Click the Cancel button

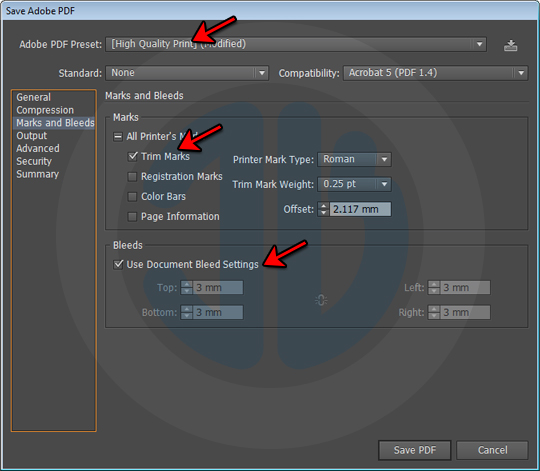click(492, 450)
